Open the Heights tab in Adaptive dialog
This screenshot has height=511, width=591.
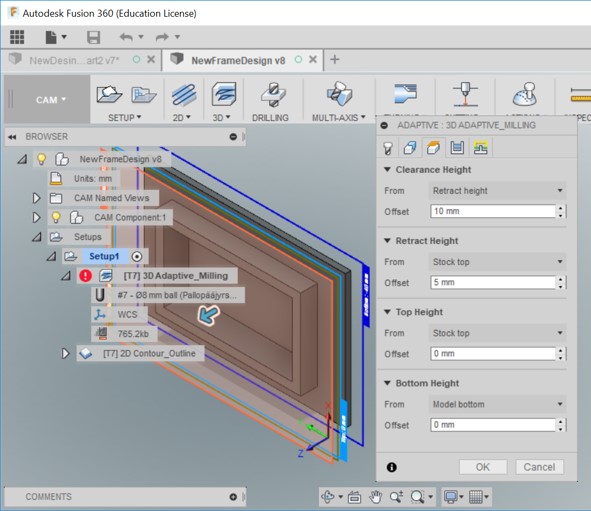point(433,148)
